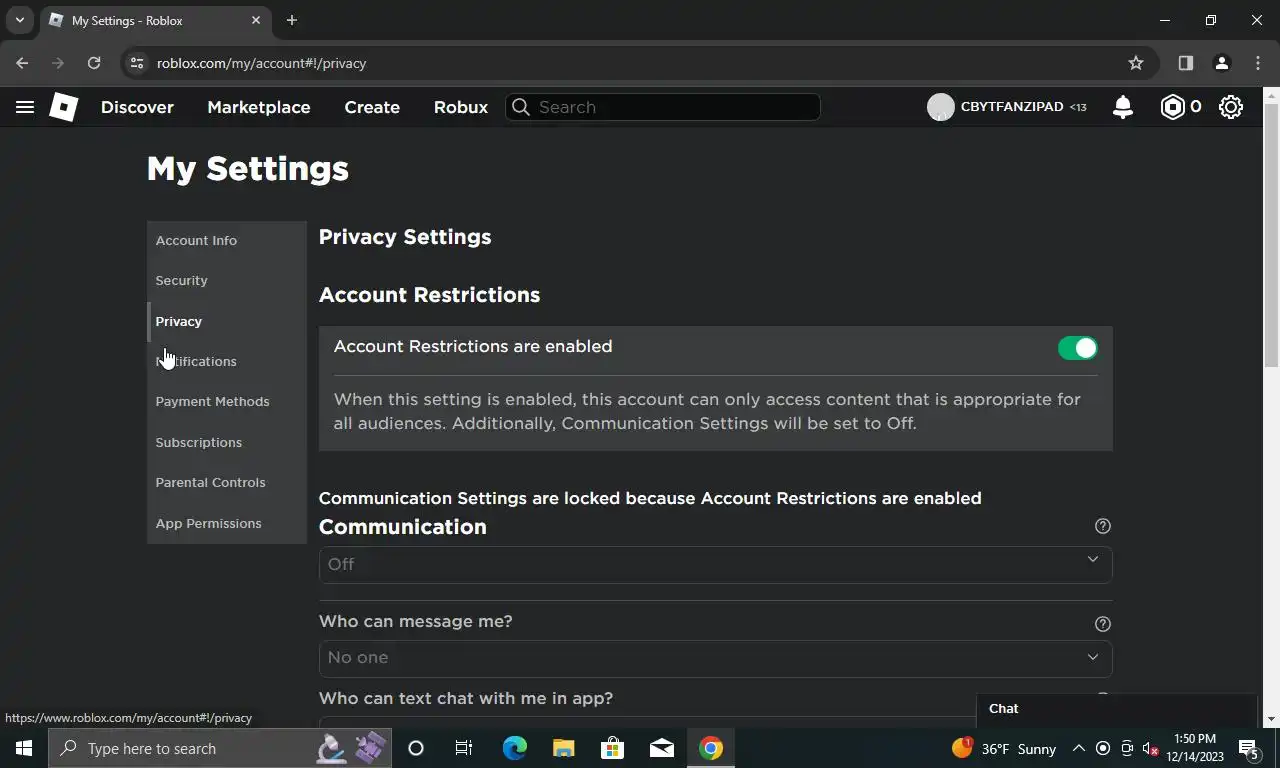Open Mail app from taskbar

[662, 748]
